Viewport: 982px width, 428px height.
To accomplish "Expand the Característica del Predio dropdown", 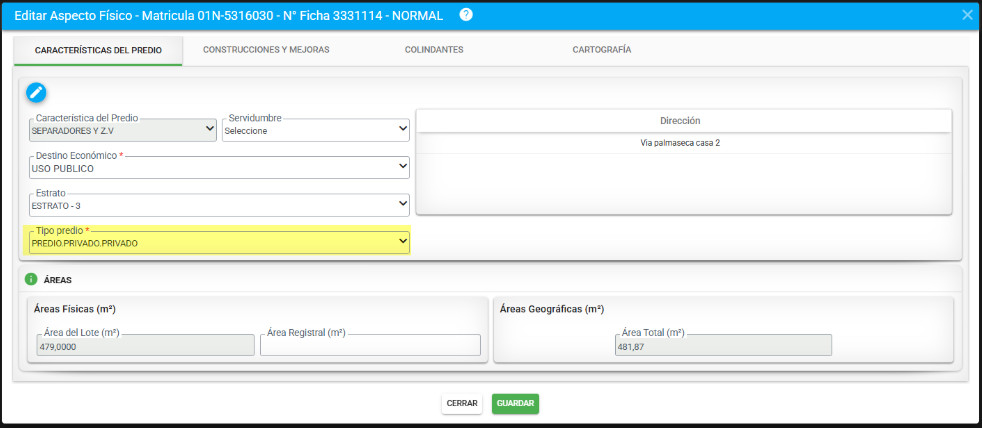I will [122, 129].
